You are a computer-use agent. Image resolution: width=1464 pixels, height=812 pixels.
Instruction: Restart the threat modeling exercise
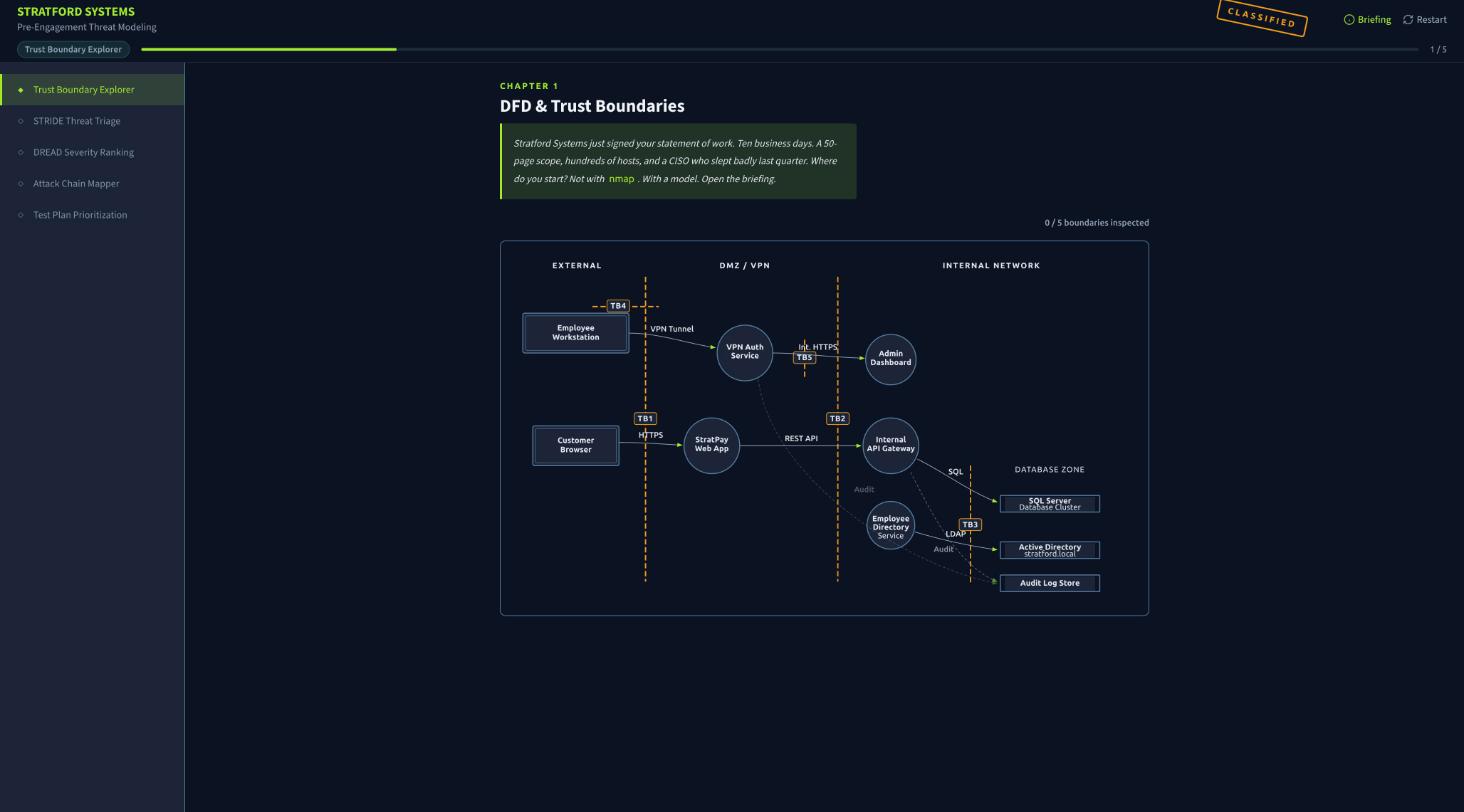click(x=1425, y=20)
